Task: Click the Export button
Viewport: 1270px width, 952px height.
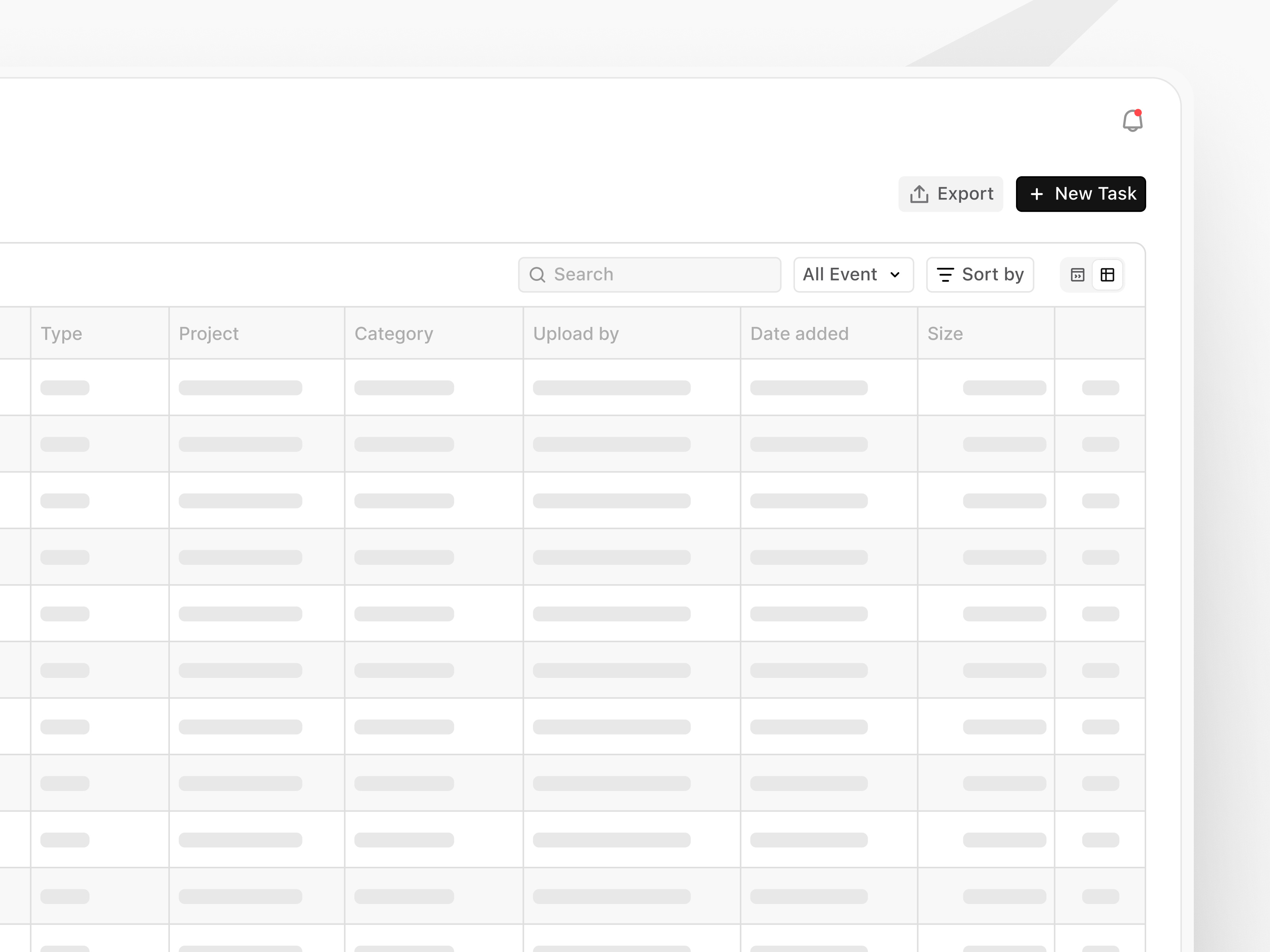Action: coord(951,194)
